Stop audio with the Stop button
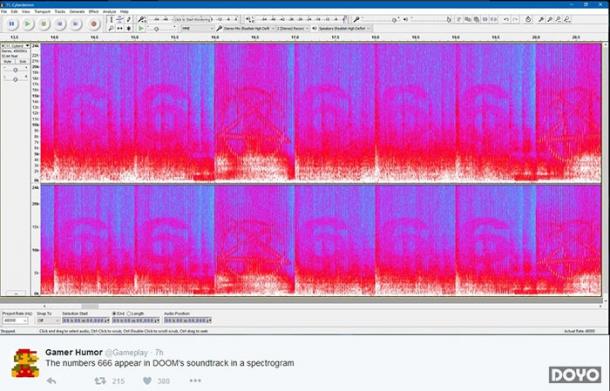The image size is (610, 391). point(44,24)
